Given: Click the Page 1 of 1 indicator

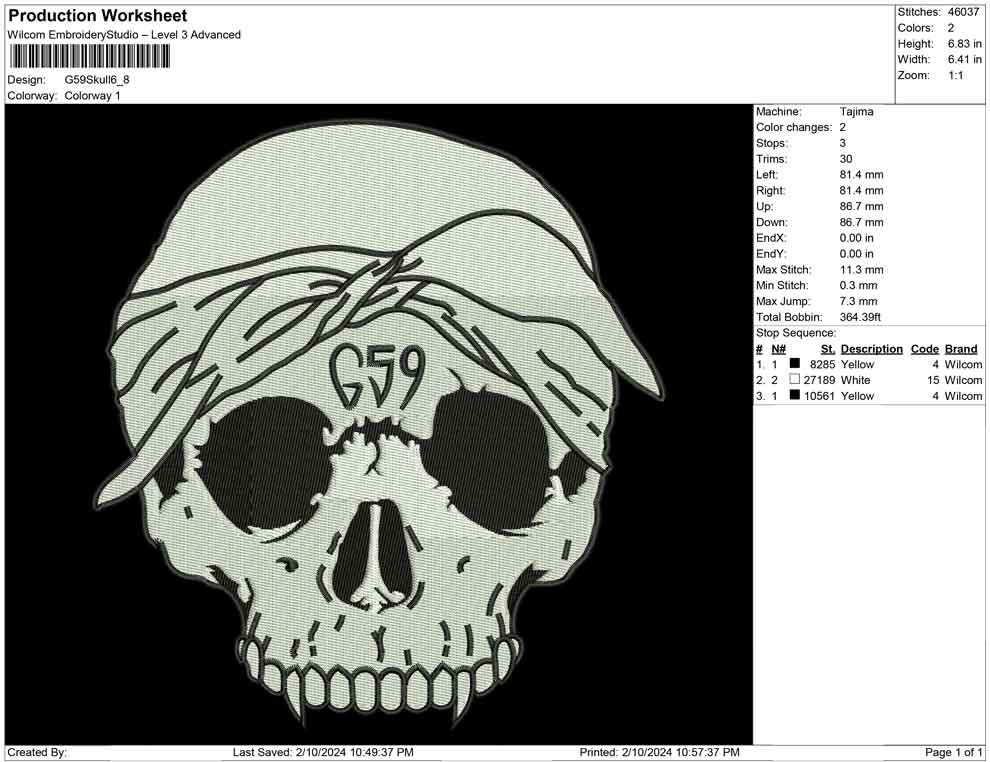Looking at the screenshot, I should click(953, 753).
